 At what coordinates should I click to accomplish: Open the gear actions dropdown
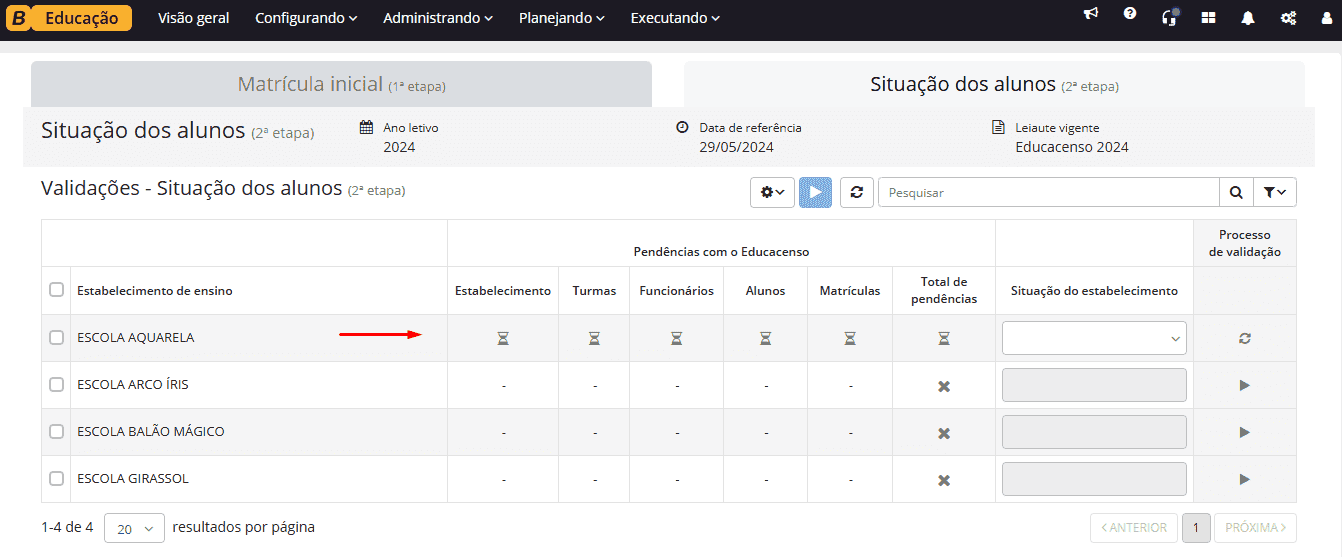click(772, 192)
